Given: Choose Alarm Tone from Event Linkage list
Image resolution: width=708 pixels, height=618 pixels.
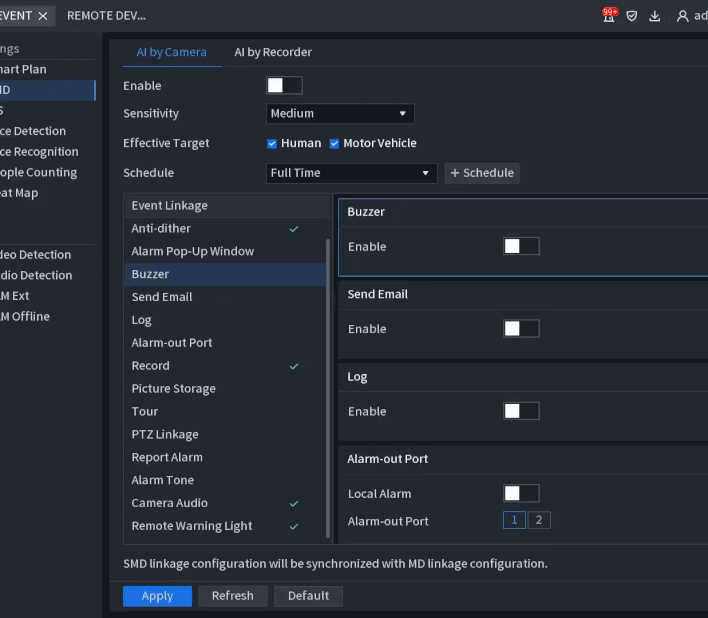Looking at the screenshot, I should pos(163,480).
